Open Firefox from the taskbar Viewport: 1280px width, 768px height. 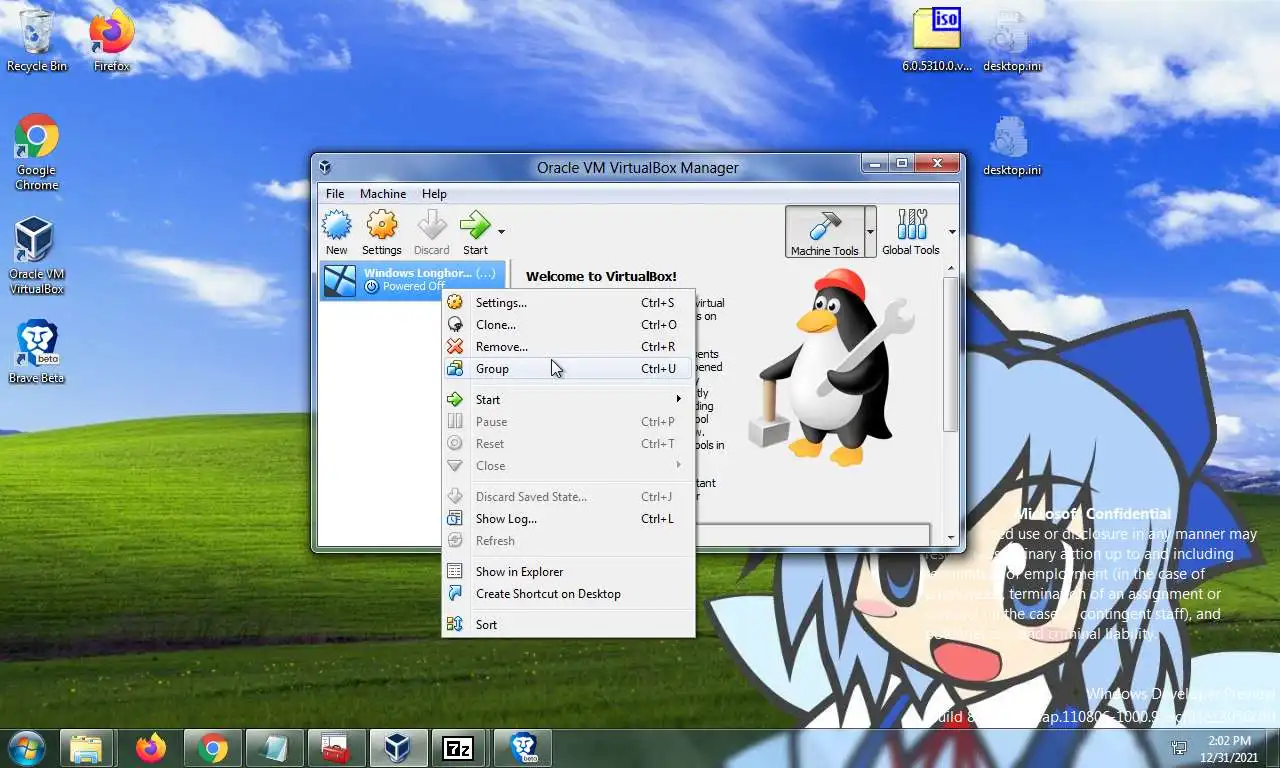point(151,748)
